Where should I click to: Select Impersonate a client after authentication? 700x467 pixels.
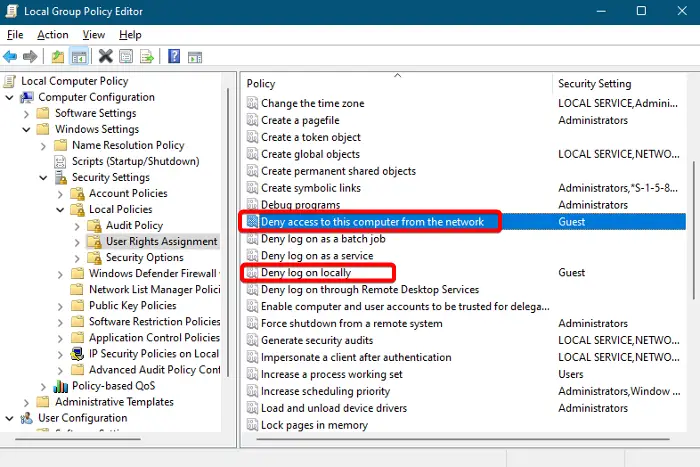(x=356, y=357)
